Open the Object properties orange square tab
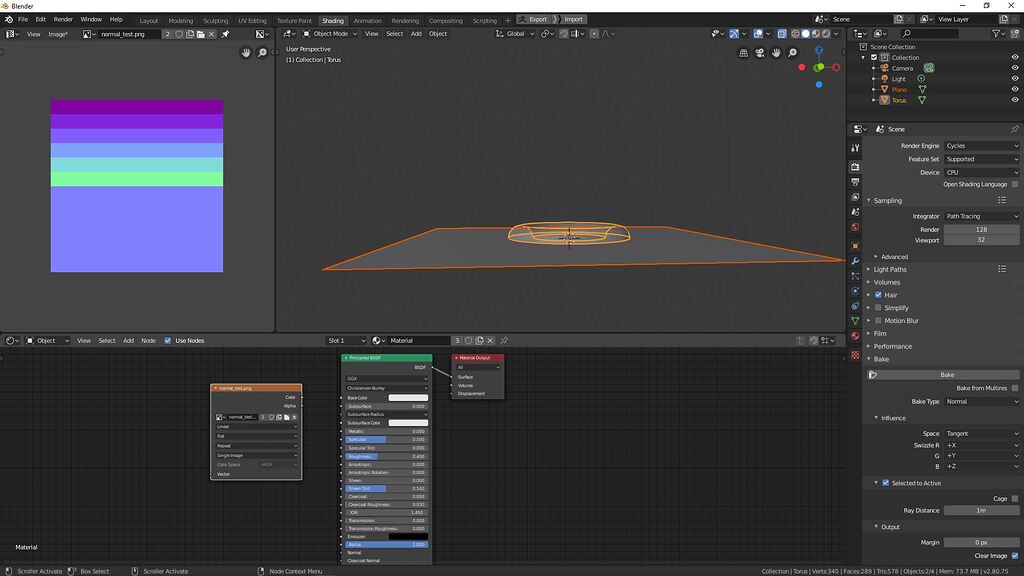The image size is (1024, 576). point(855,246)
